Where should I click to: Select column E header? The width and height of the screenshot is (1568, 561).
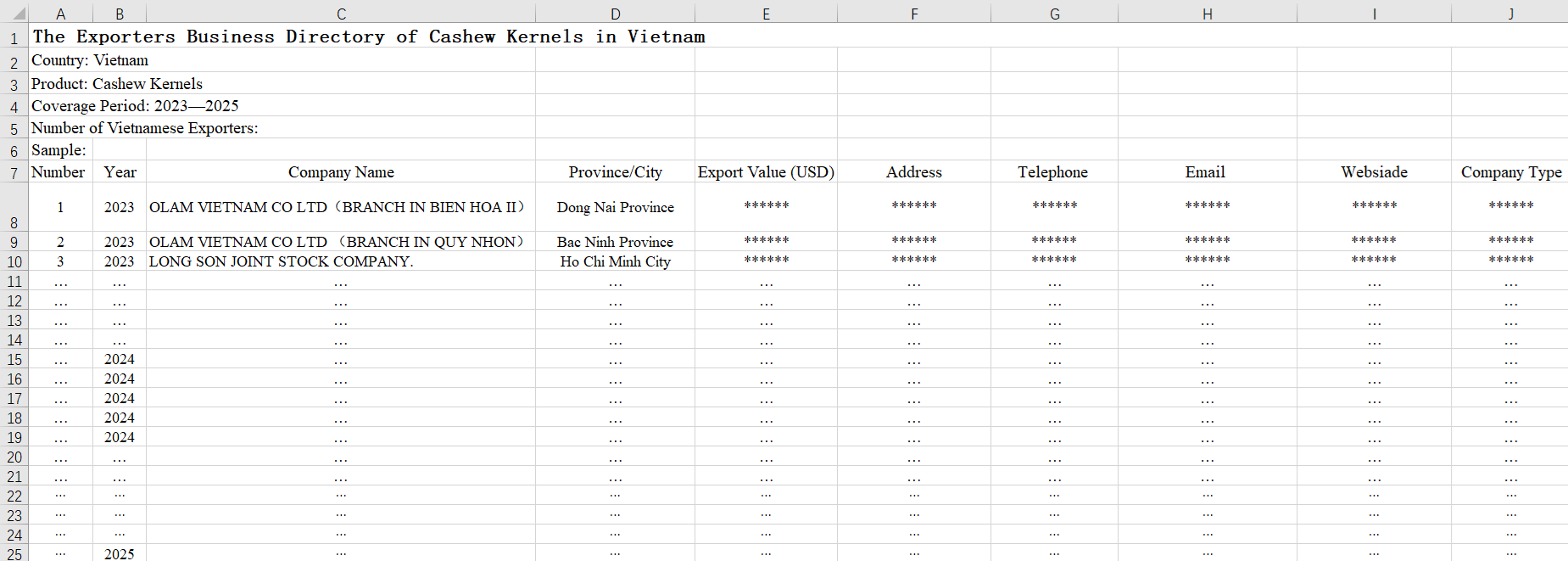(766, 14)
